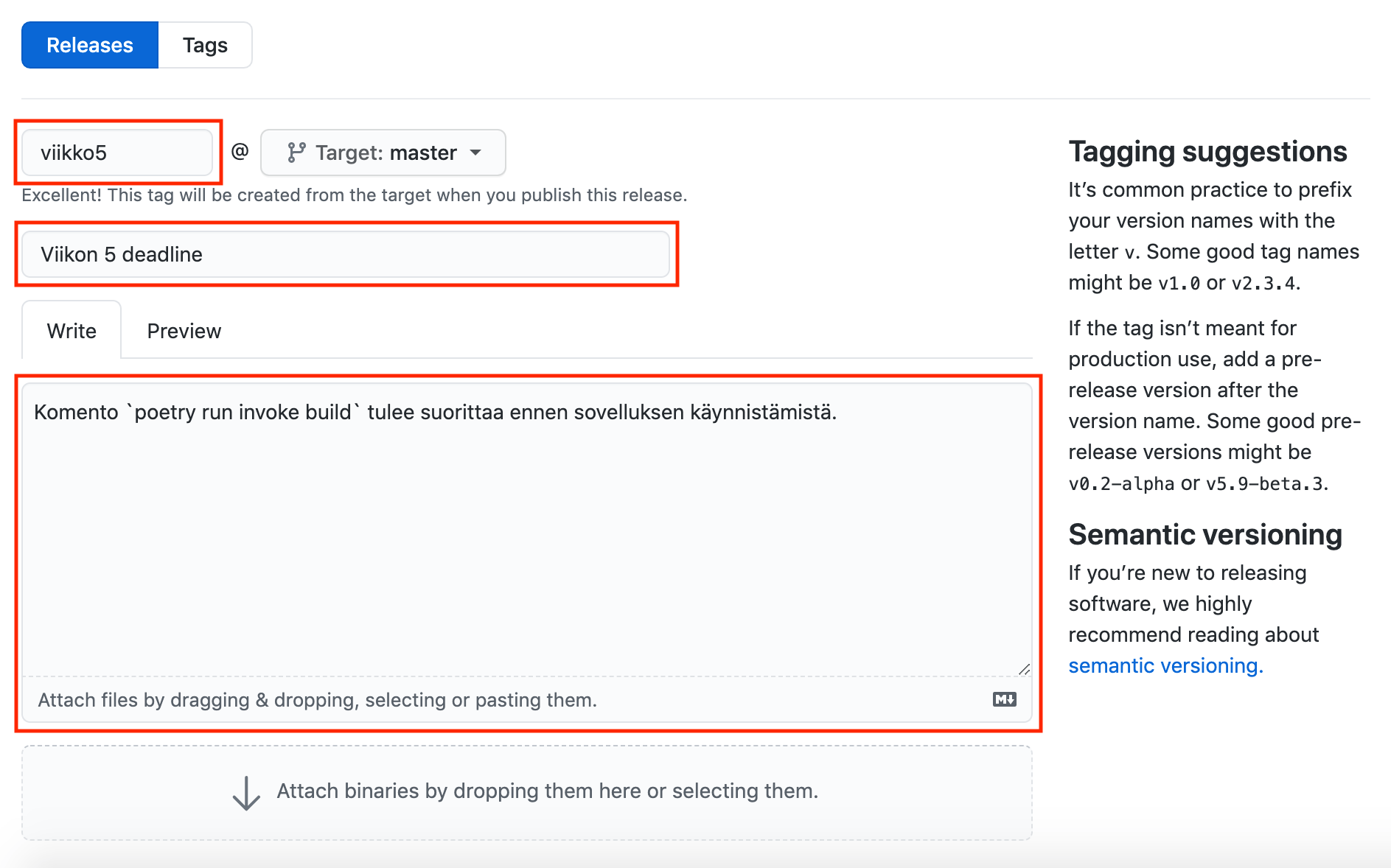
Task: Click the git branch icon beside Target
Action: pos(296,153)
